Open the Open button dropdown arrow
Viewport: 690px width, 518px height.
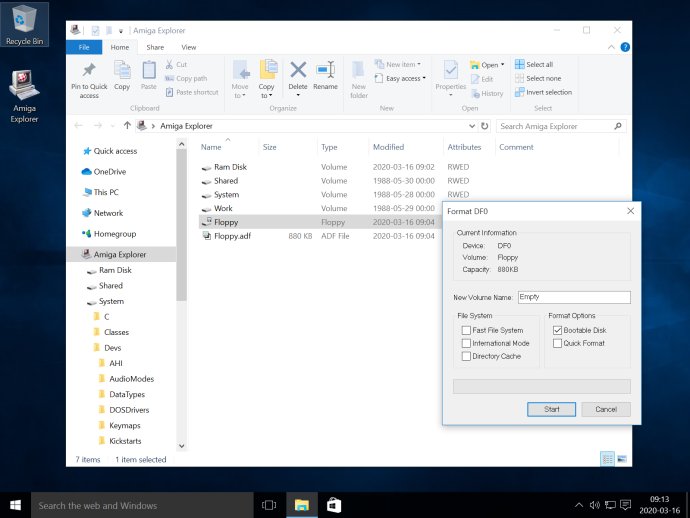[503, 65]
